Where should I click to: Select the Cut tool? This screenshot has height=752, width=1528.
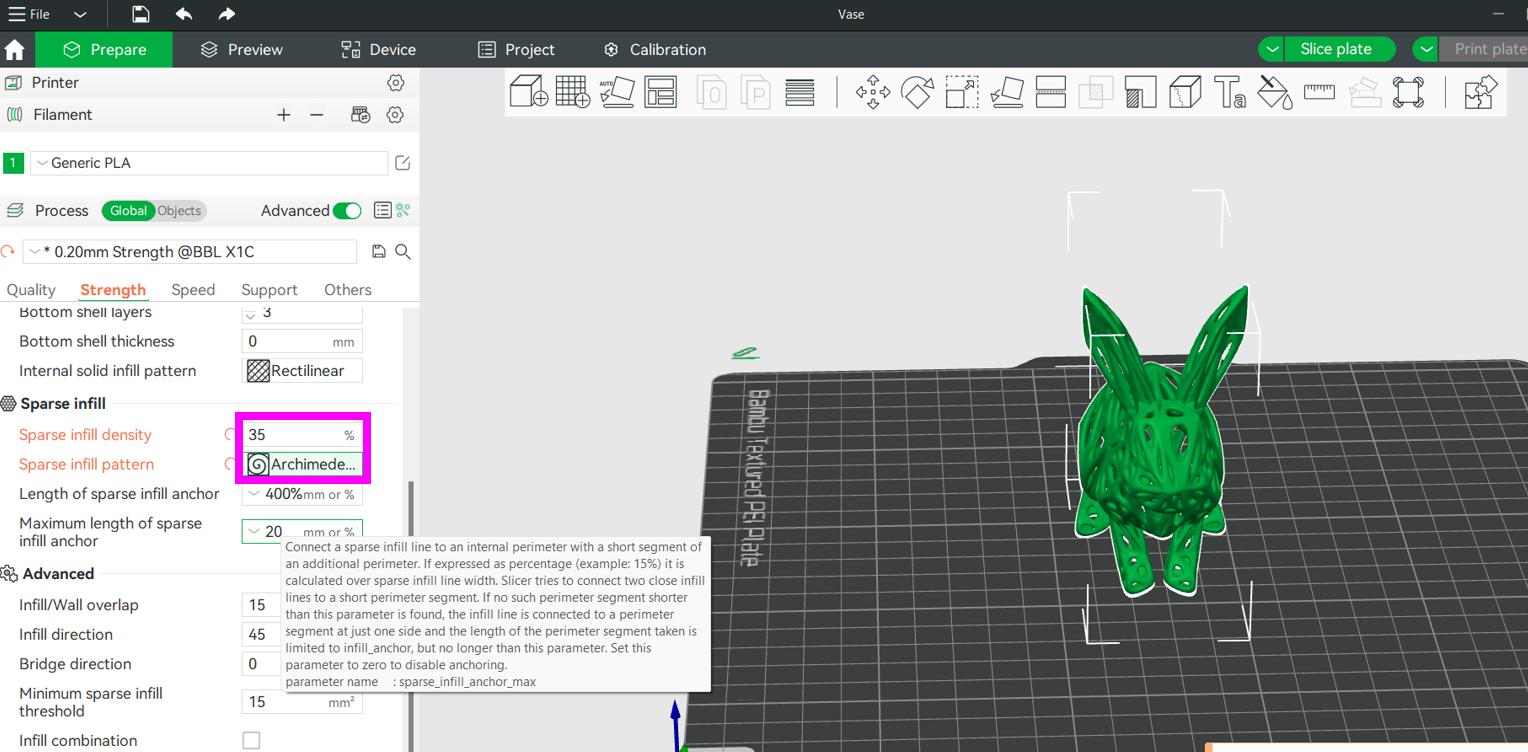tap(1050, 92)
